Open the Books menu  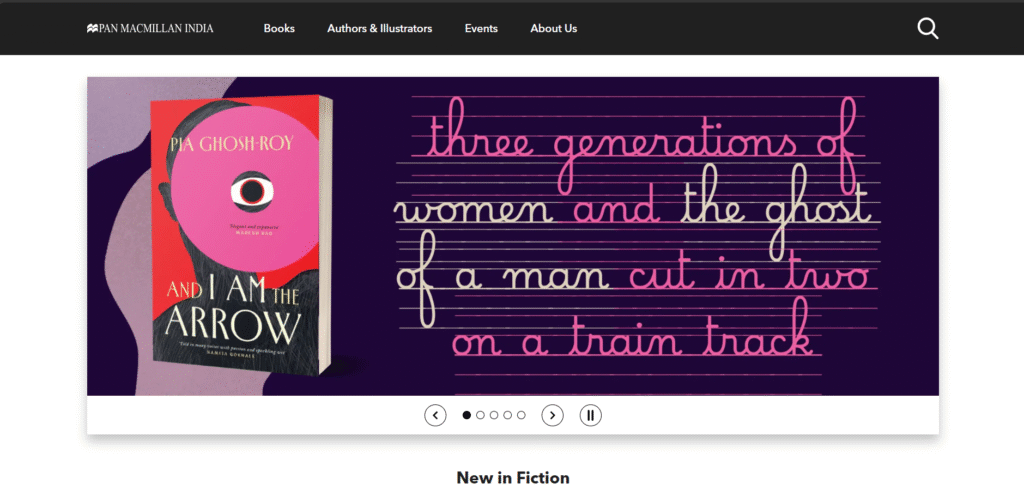point(279,28)
